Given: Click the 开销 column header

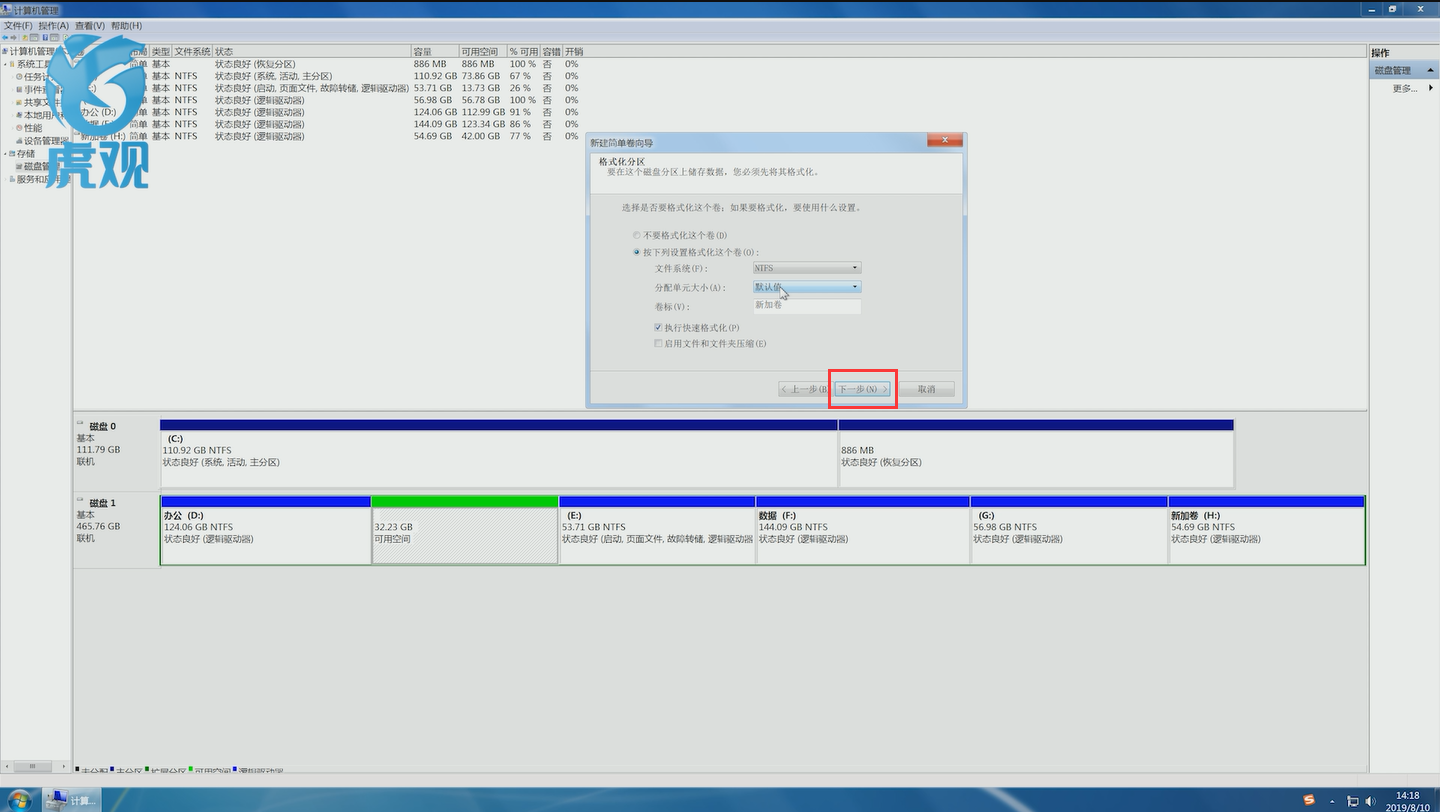Looking at the screenshot, I should pos(574,51).
